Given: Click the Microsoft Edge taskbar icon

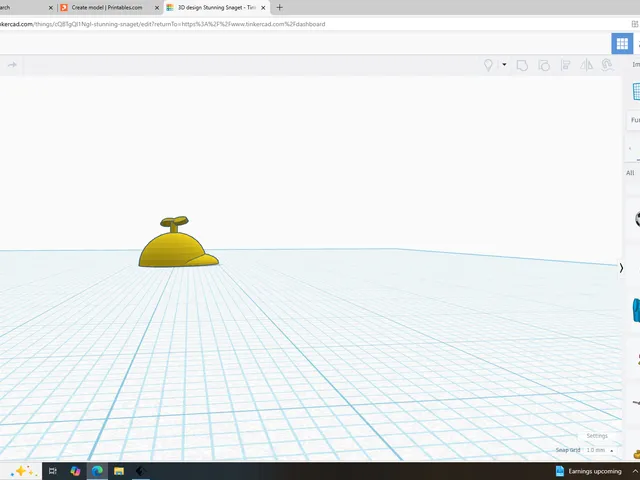Looking at the screenshot, I should tap(97, 471).
